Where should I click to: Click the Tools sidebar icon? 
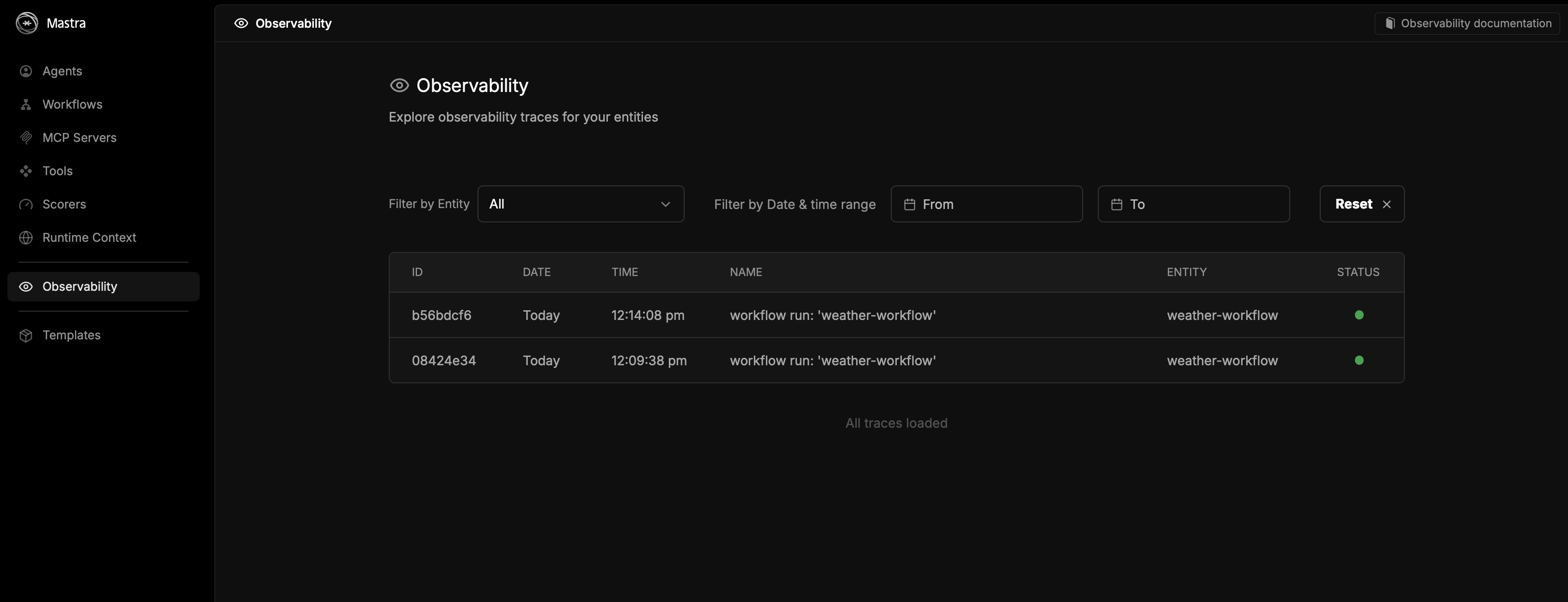pyautogui.click(x=25, y=171)
